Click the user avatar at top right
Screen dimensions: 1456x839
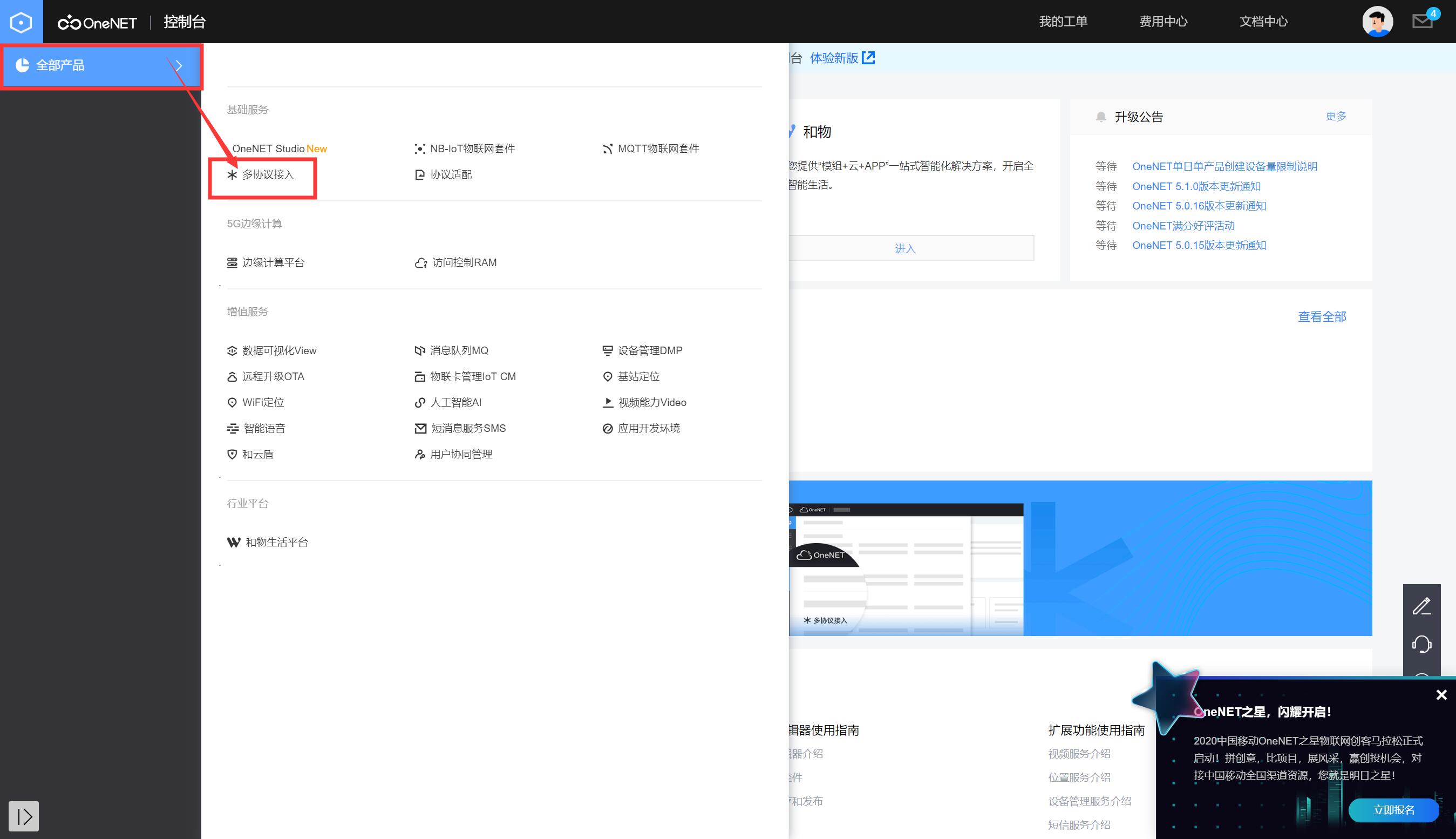click(x=1377, y=21)
